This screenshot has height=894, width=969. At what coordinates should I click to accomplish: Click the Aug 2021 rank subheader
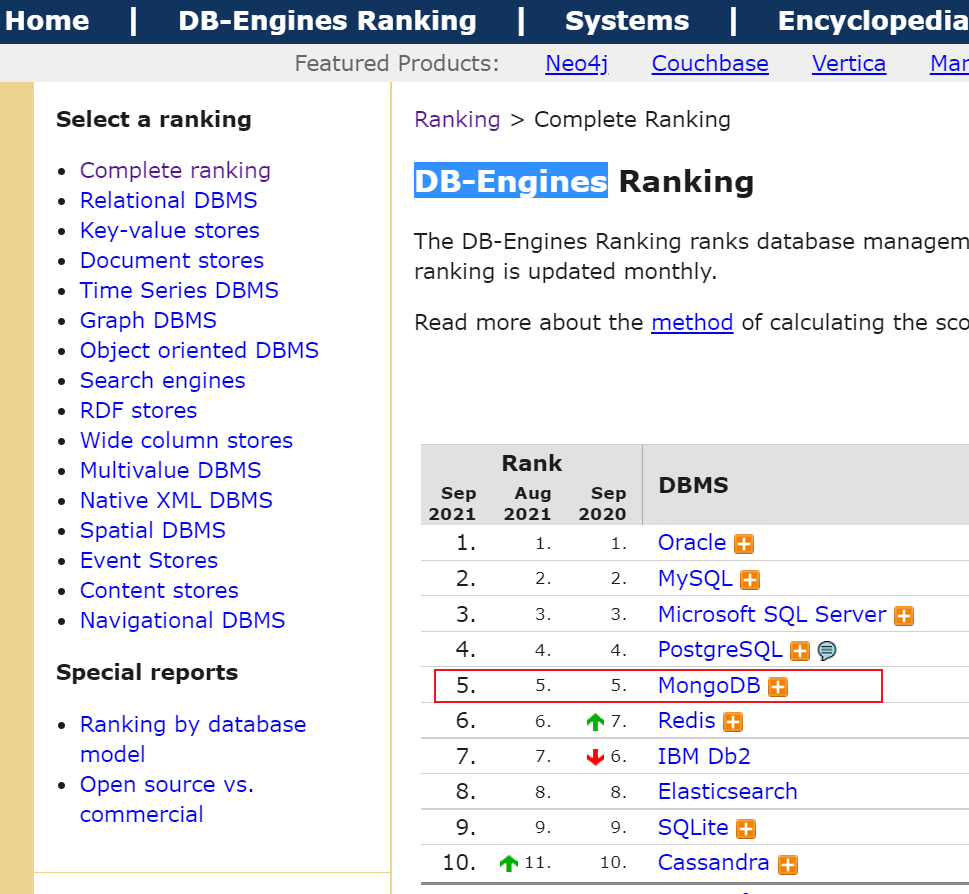(x=528, y=504)
